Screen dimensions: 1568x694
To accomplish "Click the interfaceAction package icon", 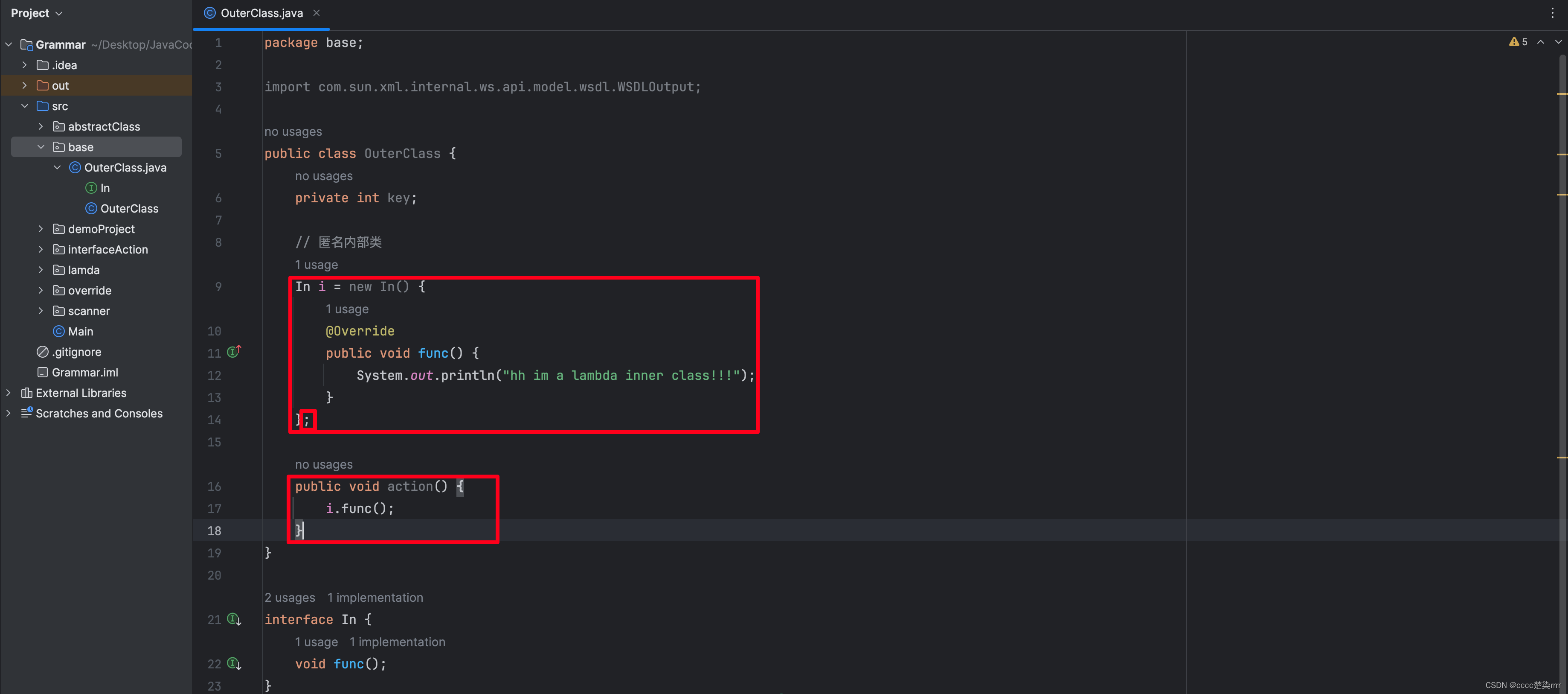I will tap(59, 249).
